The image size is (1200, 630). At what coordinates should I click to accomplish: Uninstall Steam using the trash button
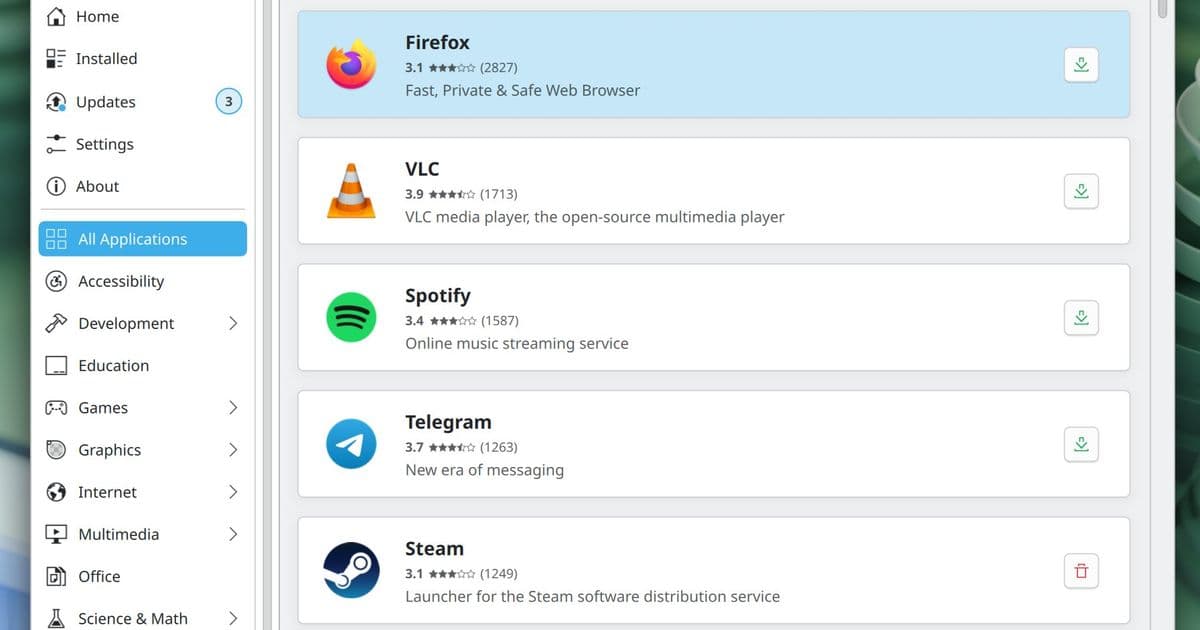[x=1081, y=570]
